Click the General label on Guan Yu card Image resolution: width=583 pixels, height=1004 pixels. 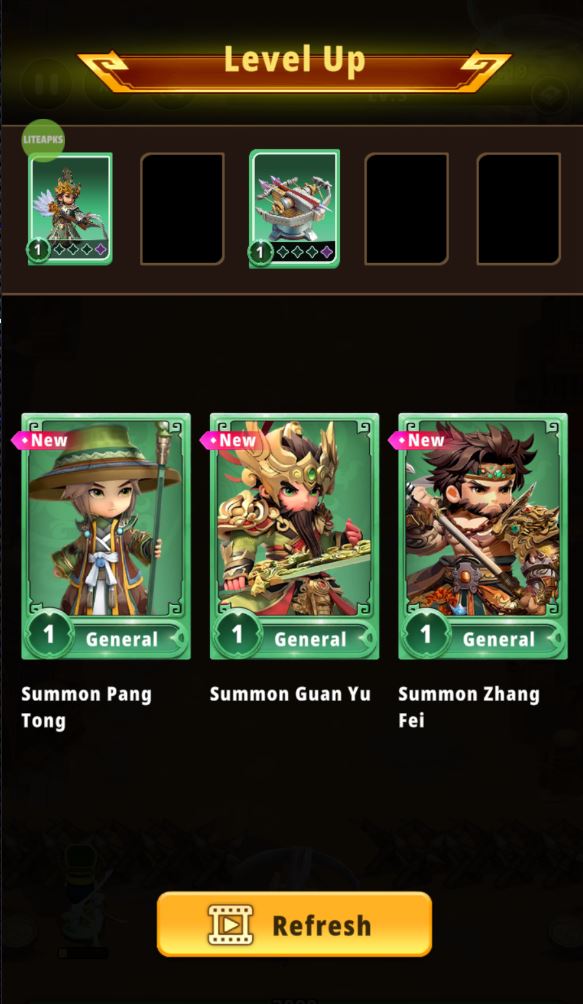click(x=310, y=639)
